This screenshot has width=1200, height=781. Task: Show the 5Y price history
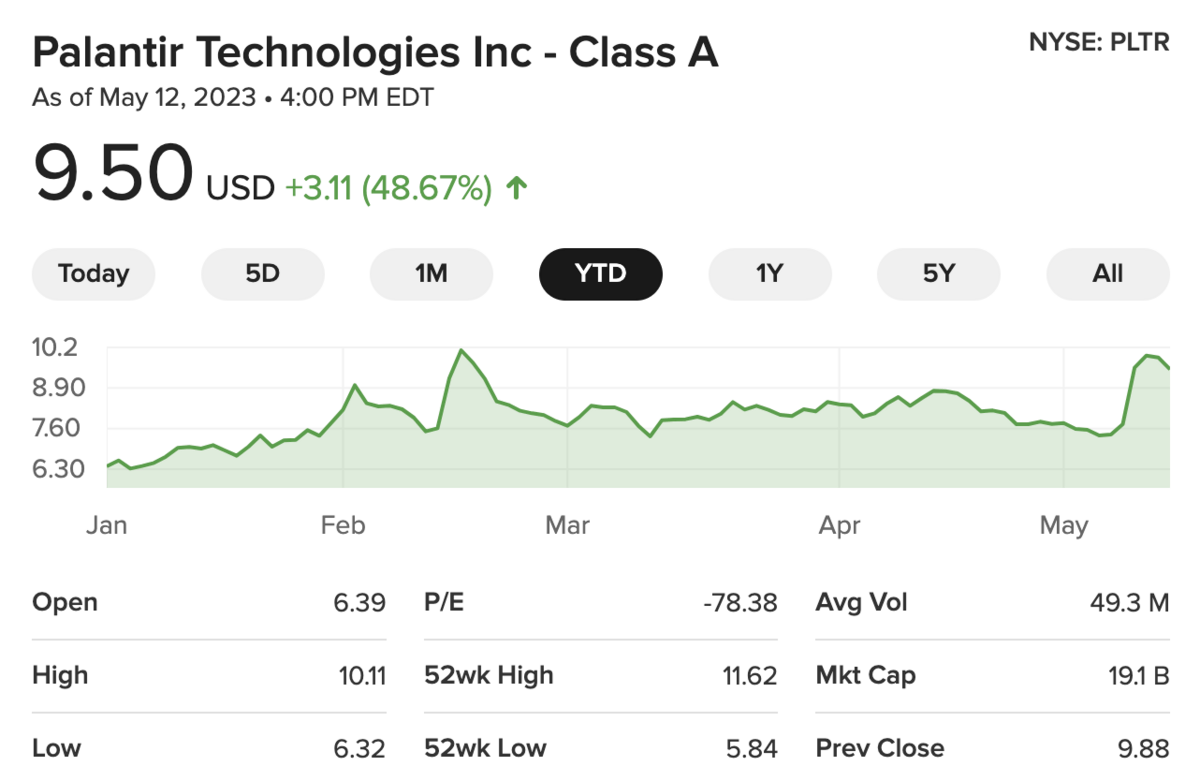pyautogui.click(x=938, y=274)
